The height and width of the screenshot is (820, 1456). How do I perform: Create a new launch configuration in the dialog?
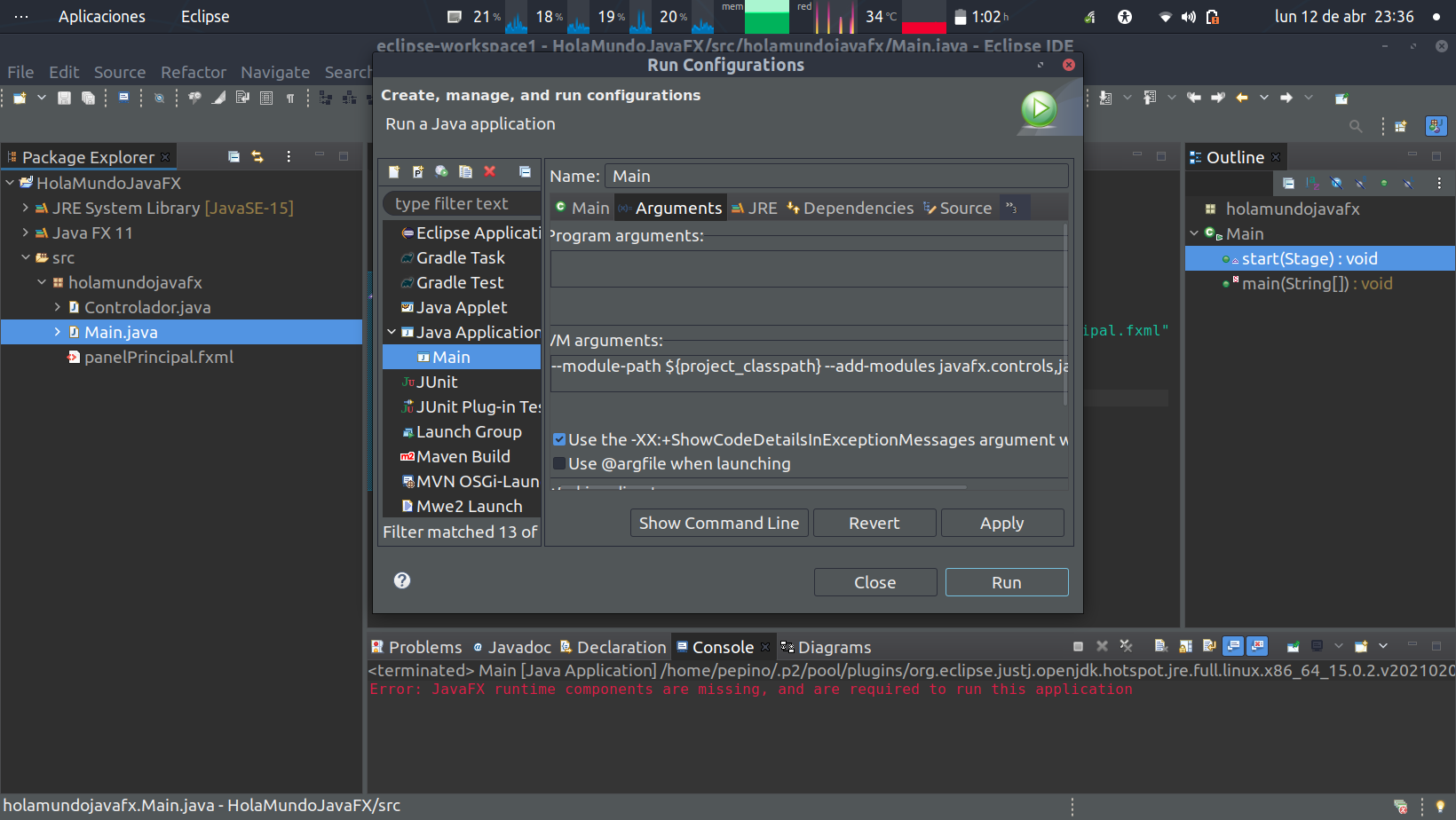(394, 172)
